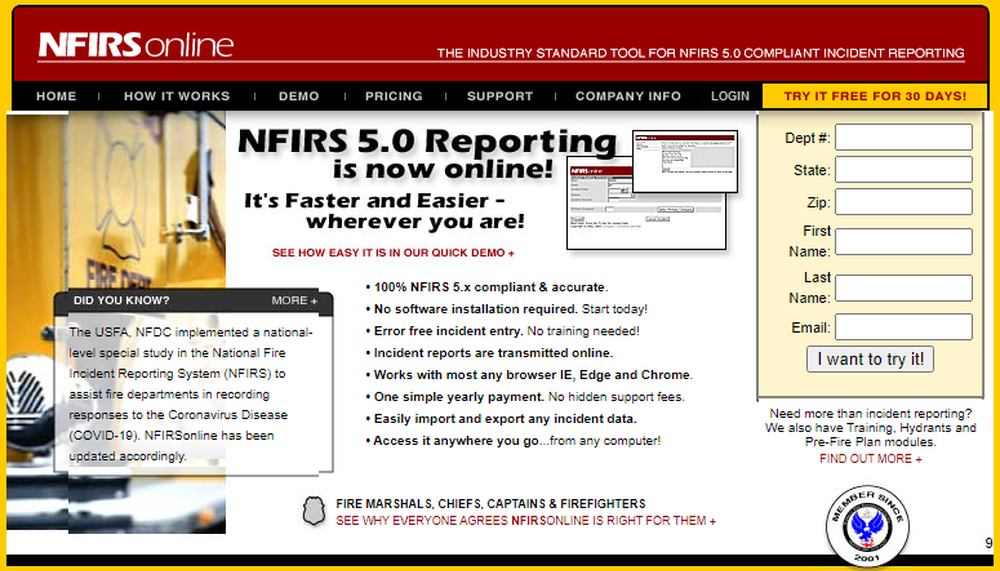Click TRY IT FREE FOR 30 DAYS!
This screenshot has width=1000, height=571.
[875, 96]
